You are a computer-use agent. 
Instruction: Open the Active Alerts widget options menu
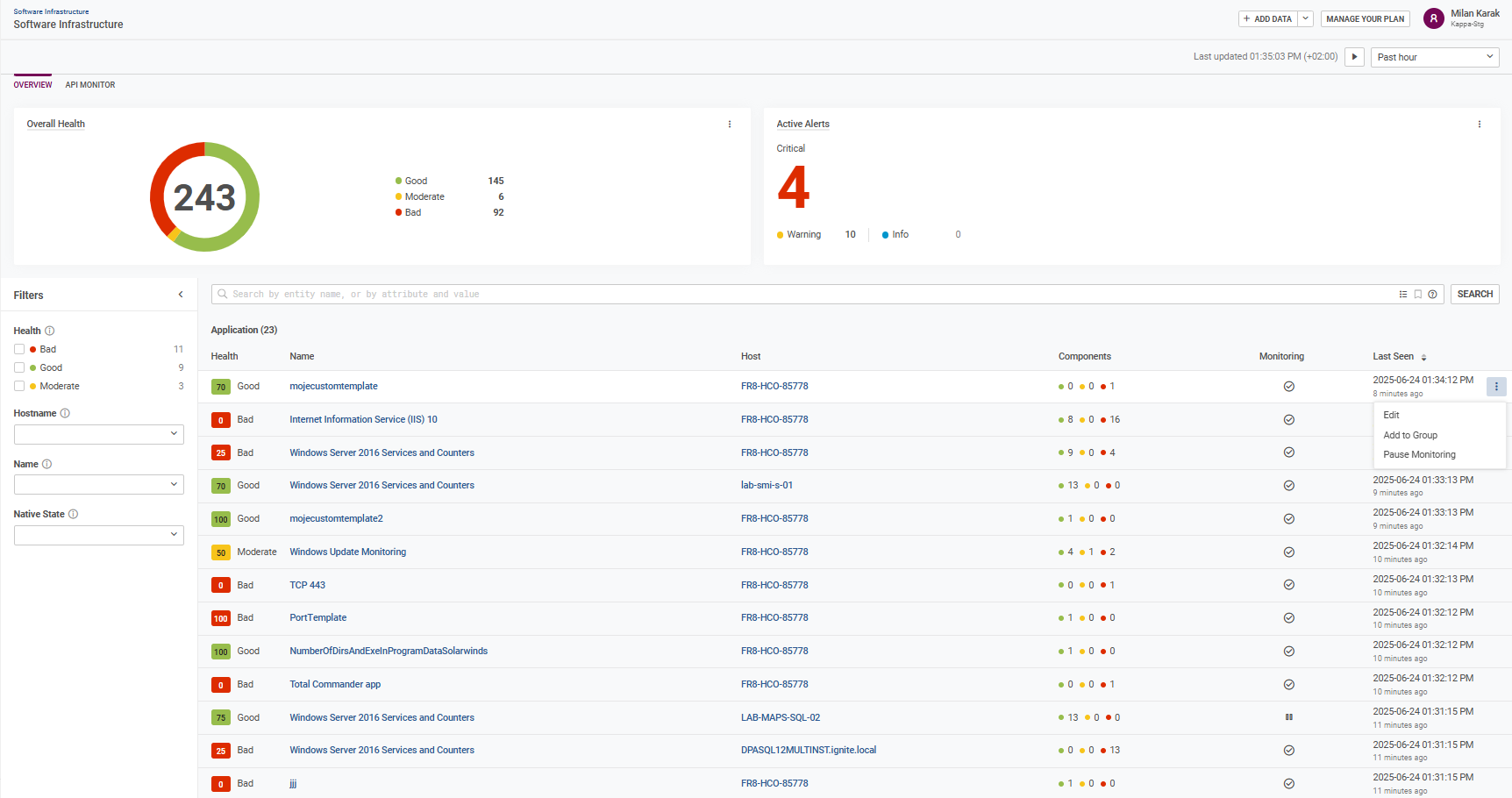1479,125
